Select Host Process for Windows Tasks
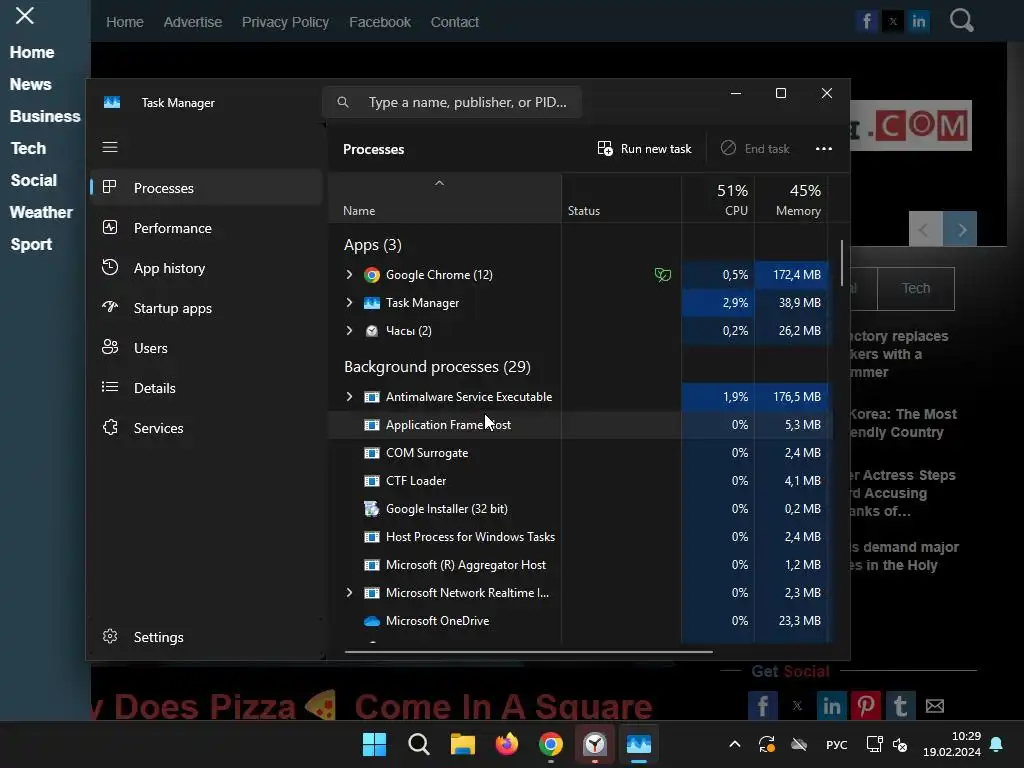The height and width of the screenshot is (768, 1024). coord(579,537)
